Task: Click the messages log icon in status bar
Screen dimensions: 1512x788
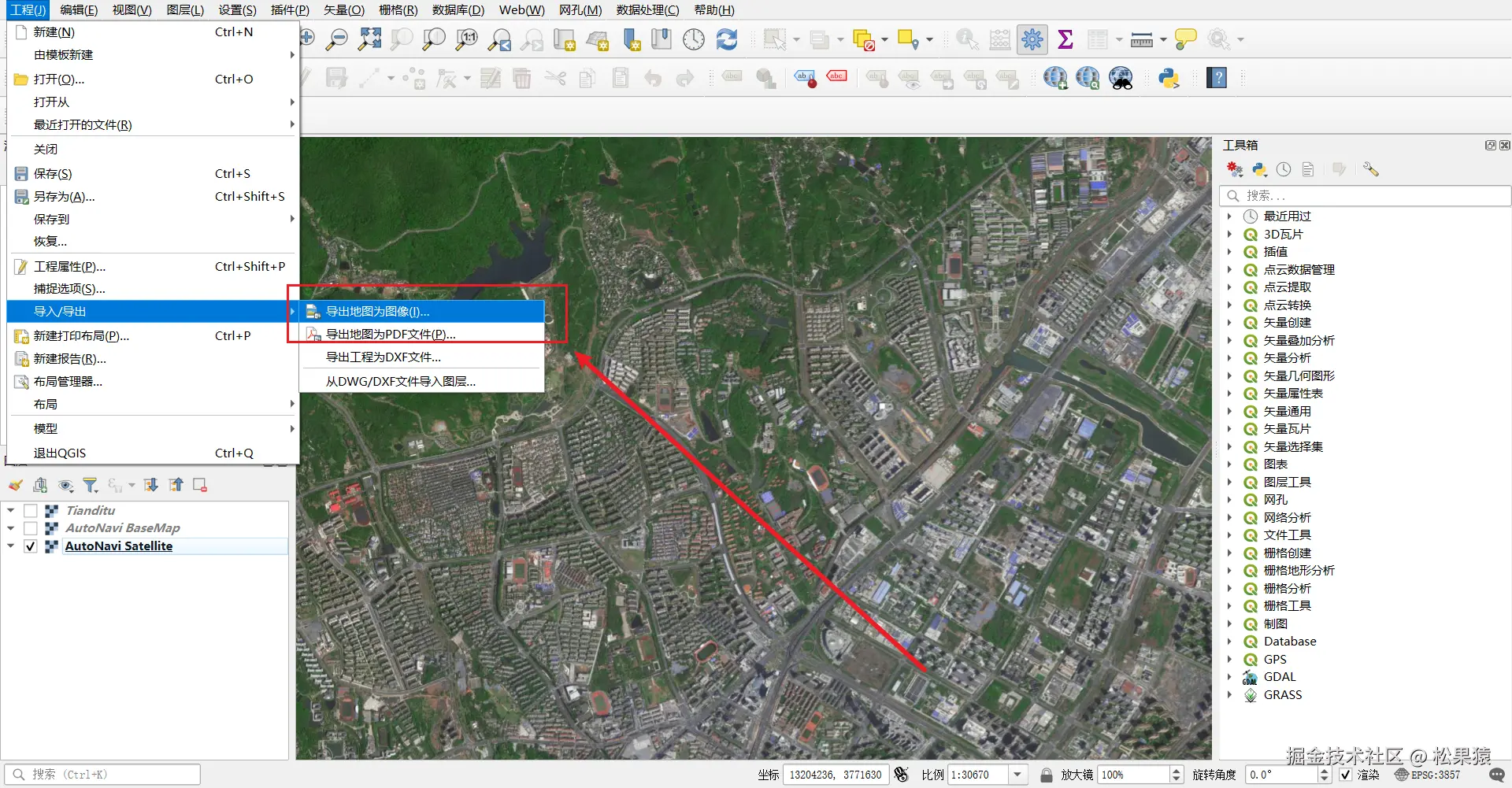Action: click(1497, 775)
